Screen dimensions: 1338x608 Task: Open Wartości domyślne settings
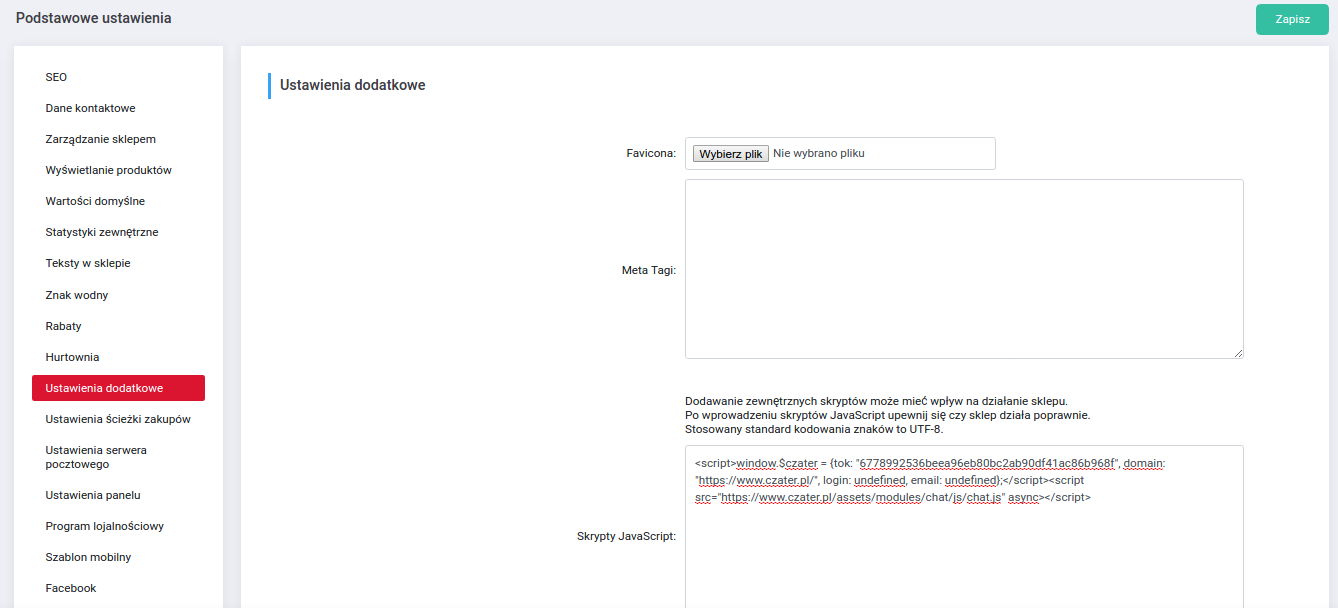95,201
